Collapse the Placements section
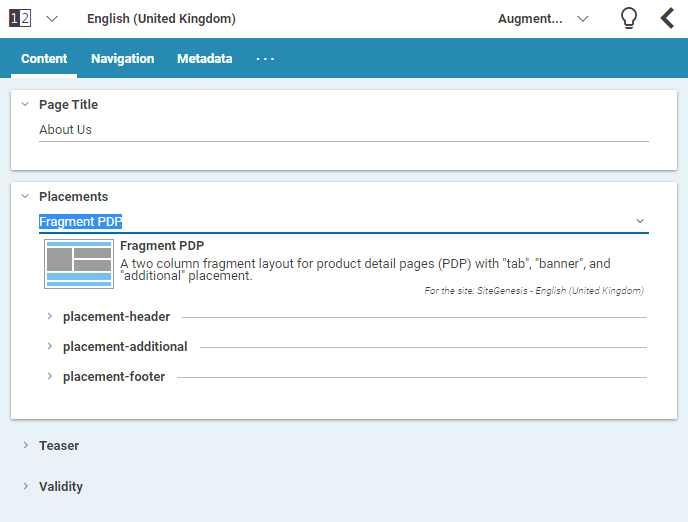Viewport: 688px width, 522px height. pyautogui.click(x=25, y=196)
